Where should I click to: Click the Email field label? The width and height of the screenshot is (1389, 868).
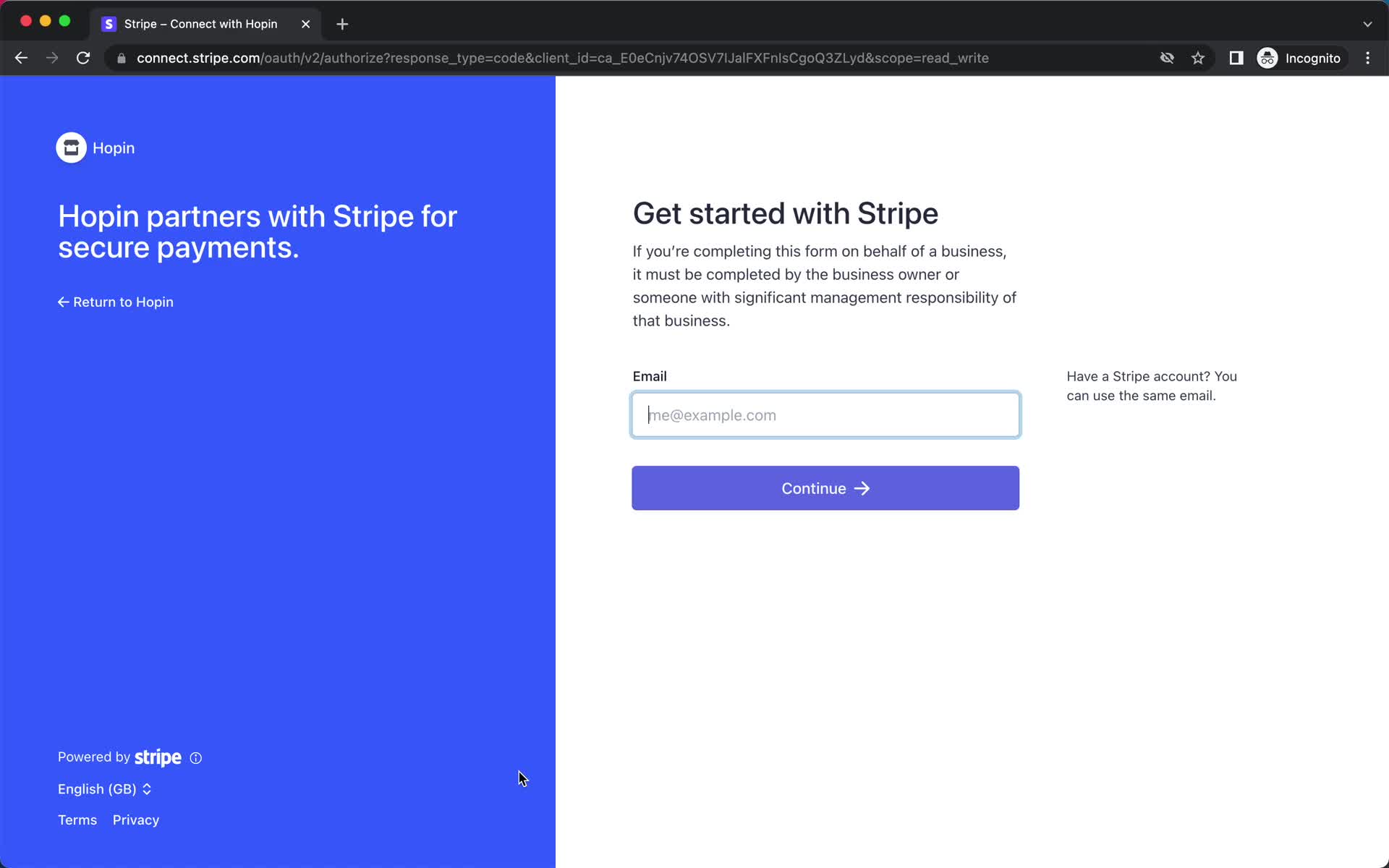point(650,376)
